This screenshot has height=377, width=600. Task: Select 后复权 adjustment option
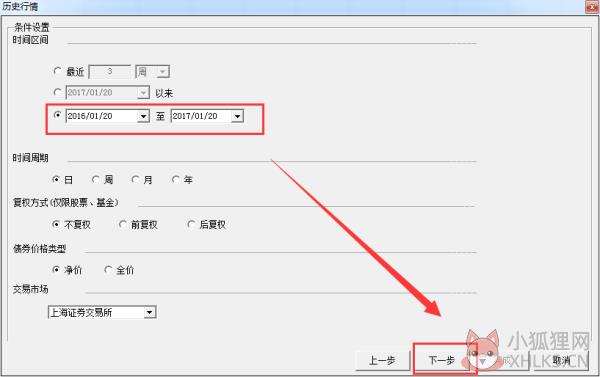[x=191, y=224]
